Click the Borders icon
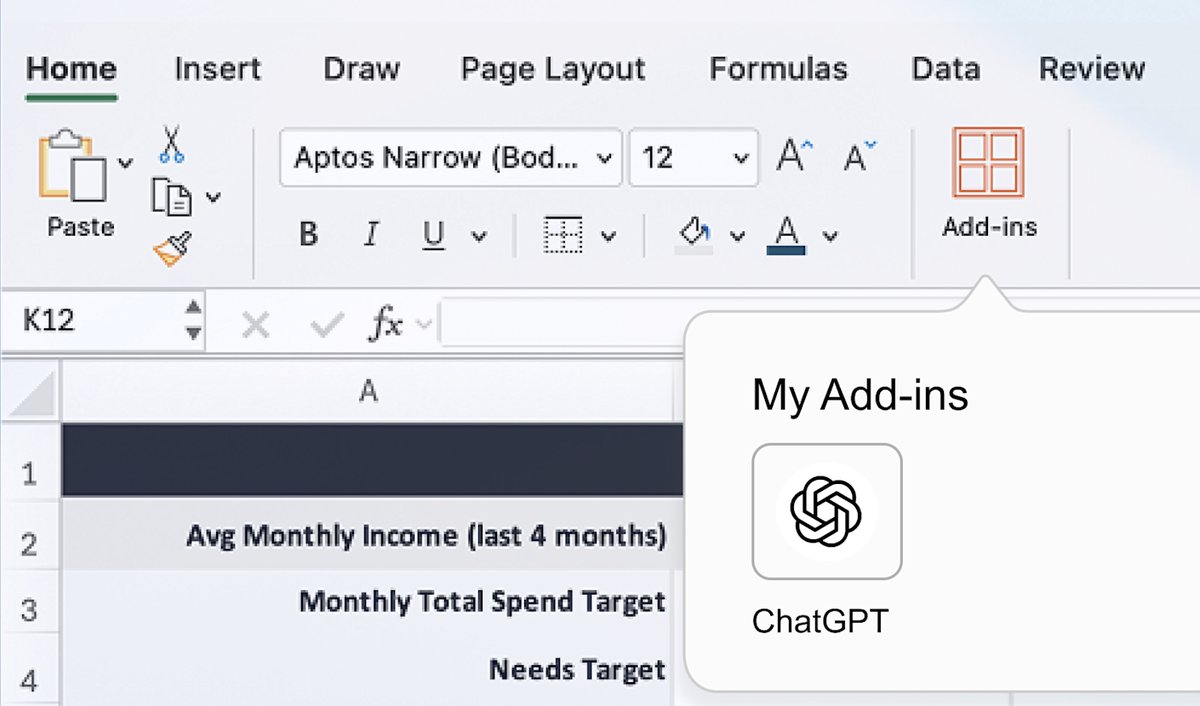1200x706 pixels. (x=562, y=235)
